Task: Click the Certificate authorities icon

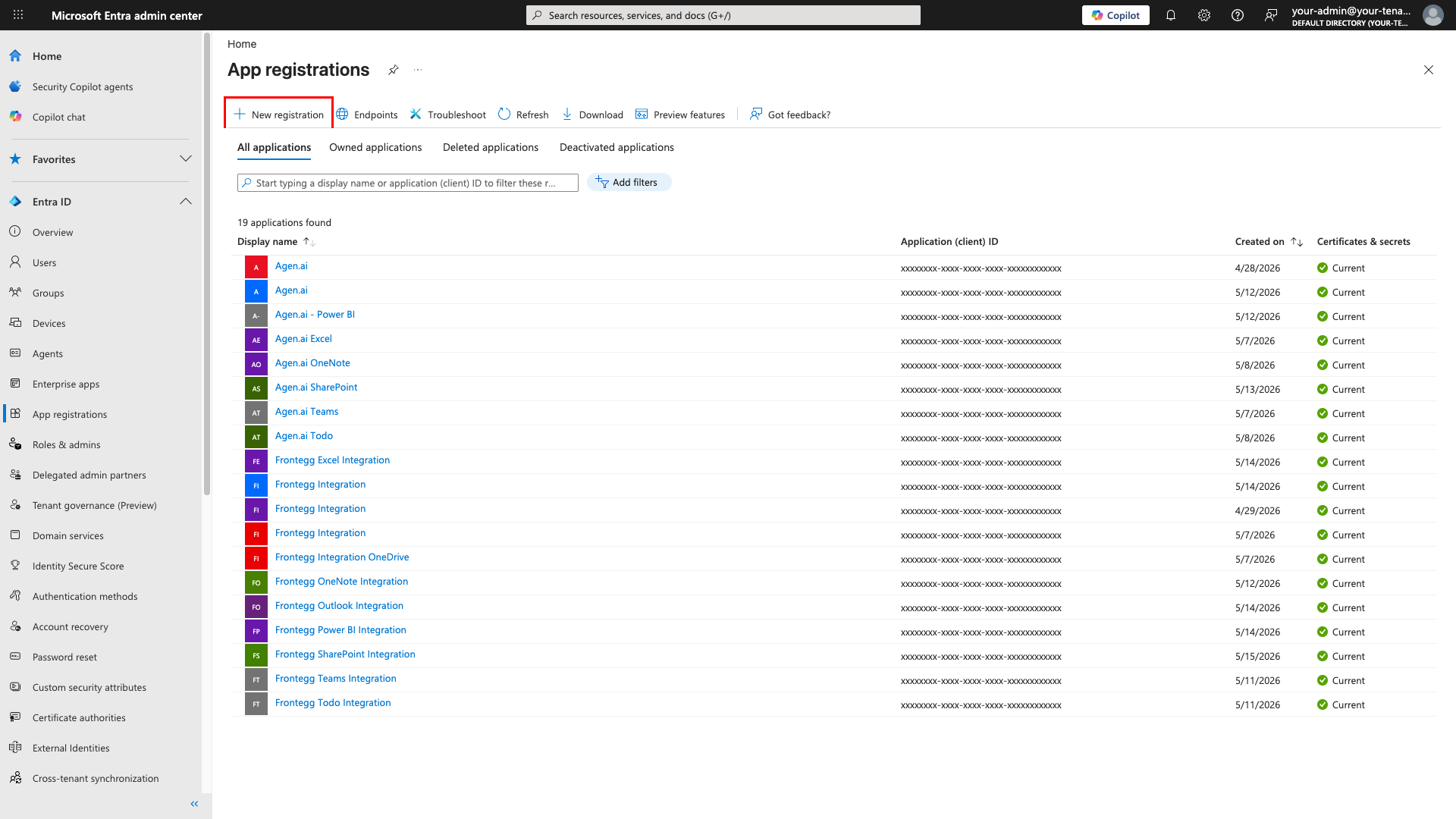Action: (15, 717)
